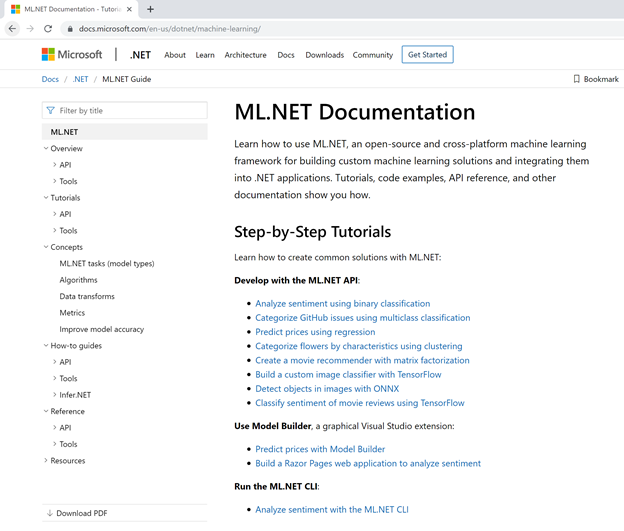Open Categorize flowers by characteristics using clustering
Viewport: 624px width, 531px height.
pyautogui.click(x=359, y=346)
